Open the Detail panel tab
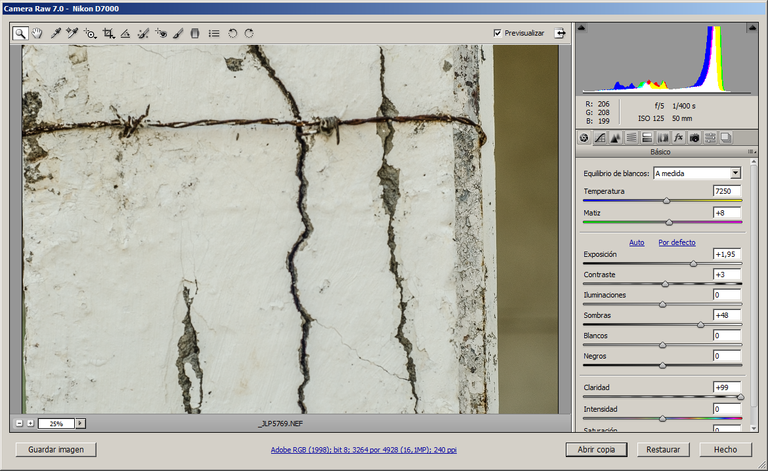Image resolution: width=768 pixels, height=471 pixels. (x=616, y=138)
